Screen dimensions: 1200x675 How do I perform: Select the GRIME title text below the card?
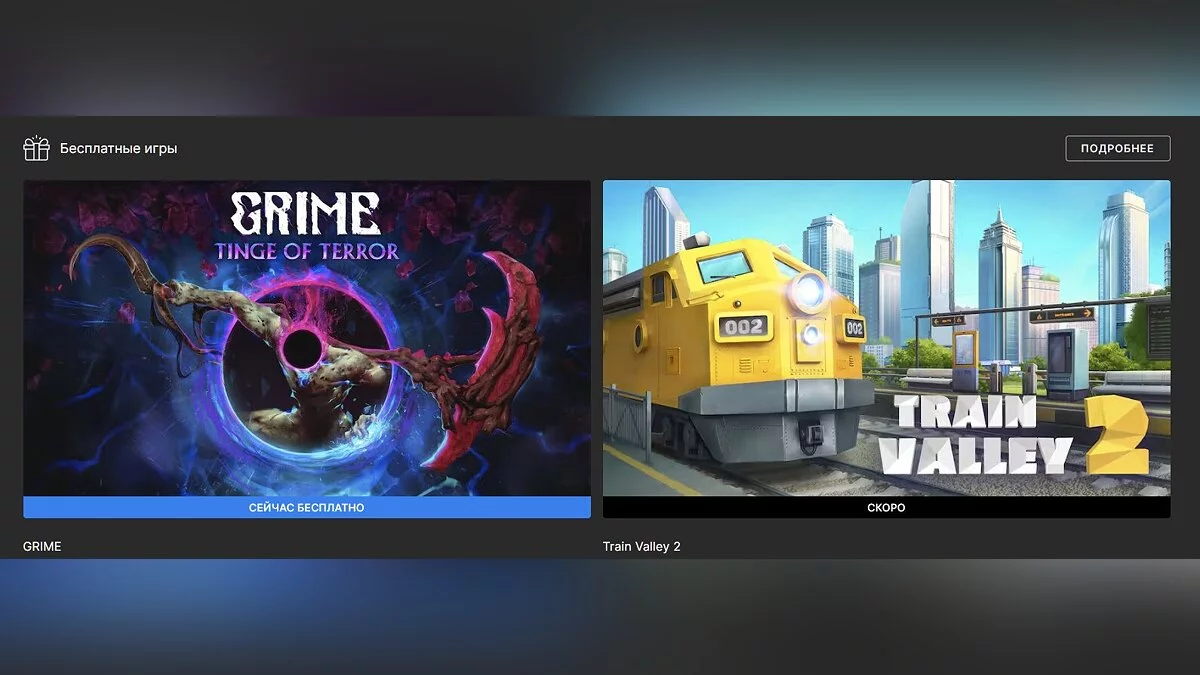(x=42, y=547)
